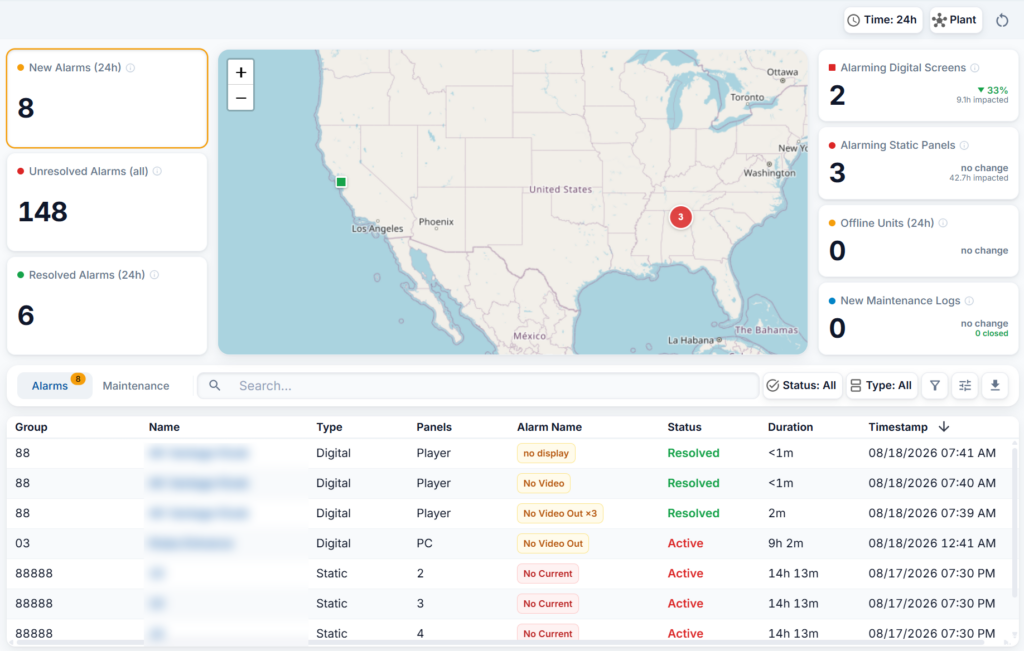Sort by the Status column header
The width and height of the screenshot is (1024, 651).
684,427
